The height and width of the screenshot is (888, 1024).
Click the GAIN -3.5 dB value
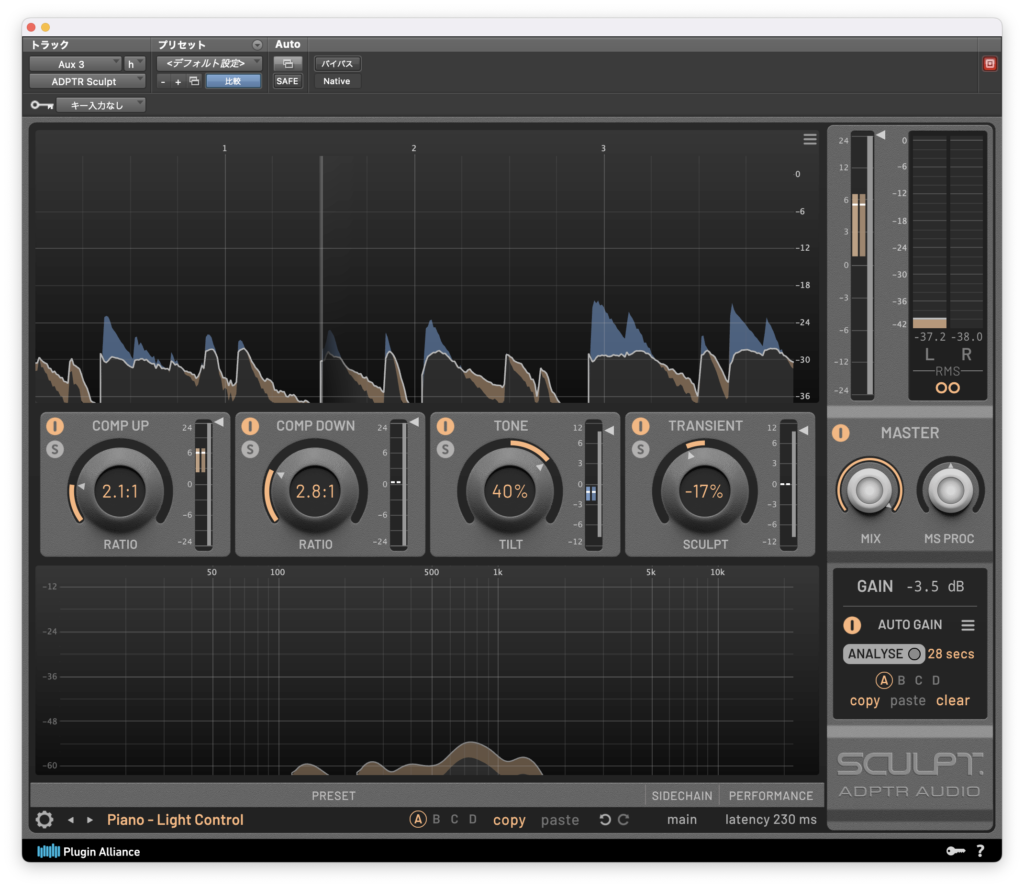[935, 586]
